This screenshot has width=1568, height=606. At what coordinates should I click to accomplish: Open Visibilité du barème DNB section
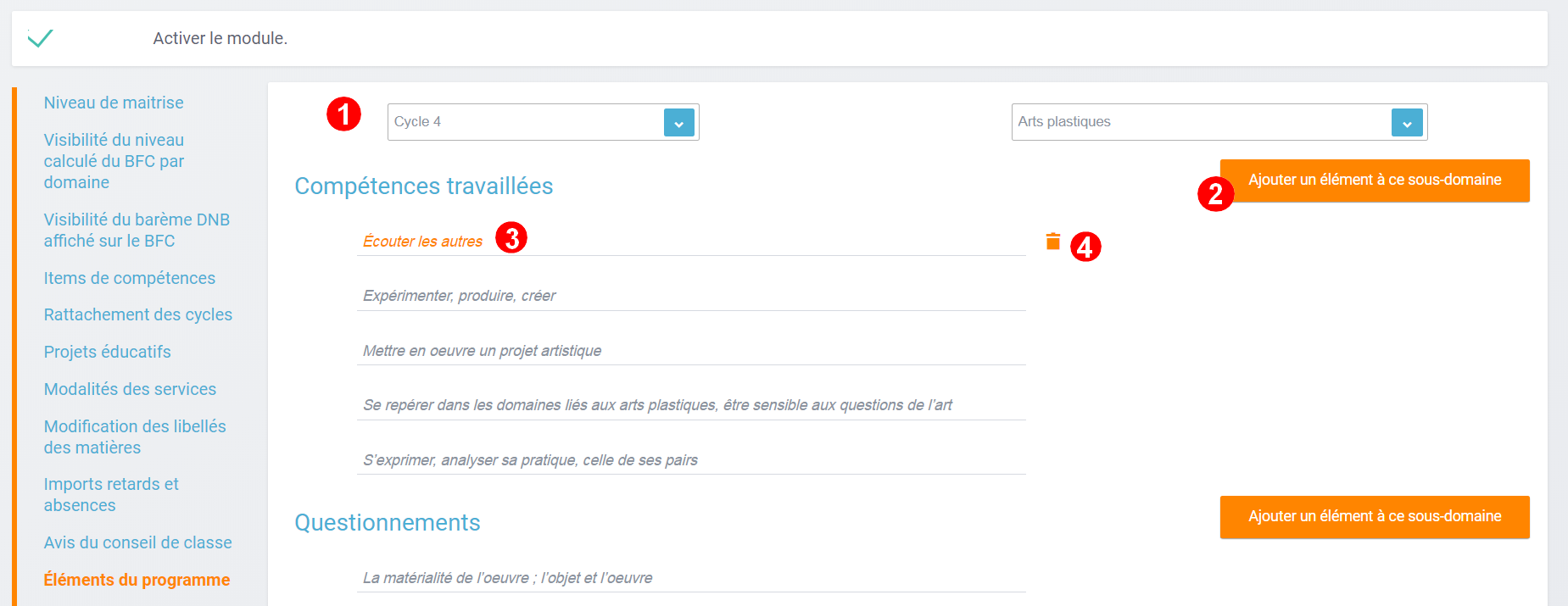(137, 230)
